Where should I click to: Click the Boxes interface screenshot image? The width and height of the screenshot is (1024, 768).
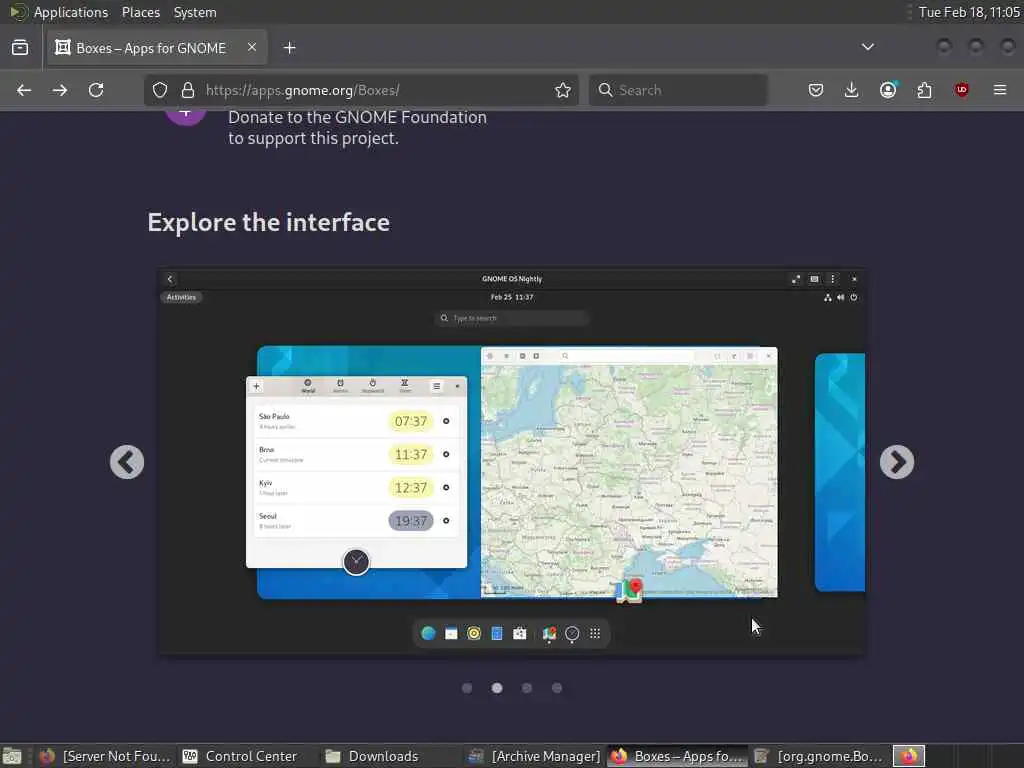[512, 461]
